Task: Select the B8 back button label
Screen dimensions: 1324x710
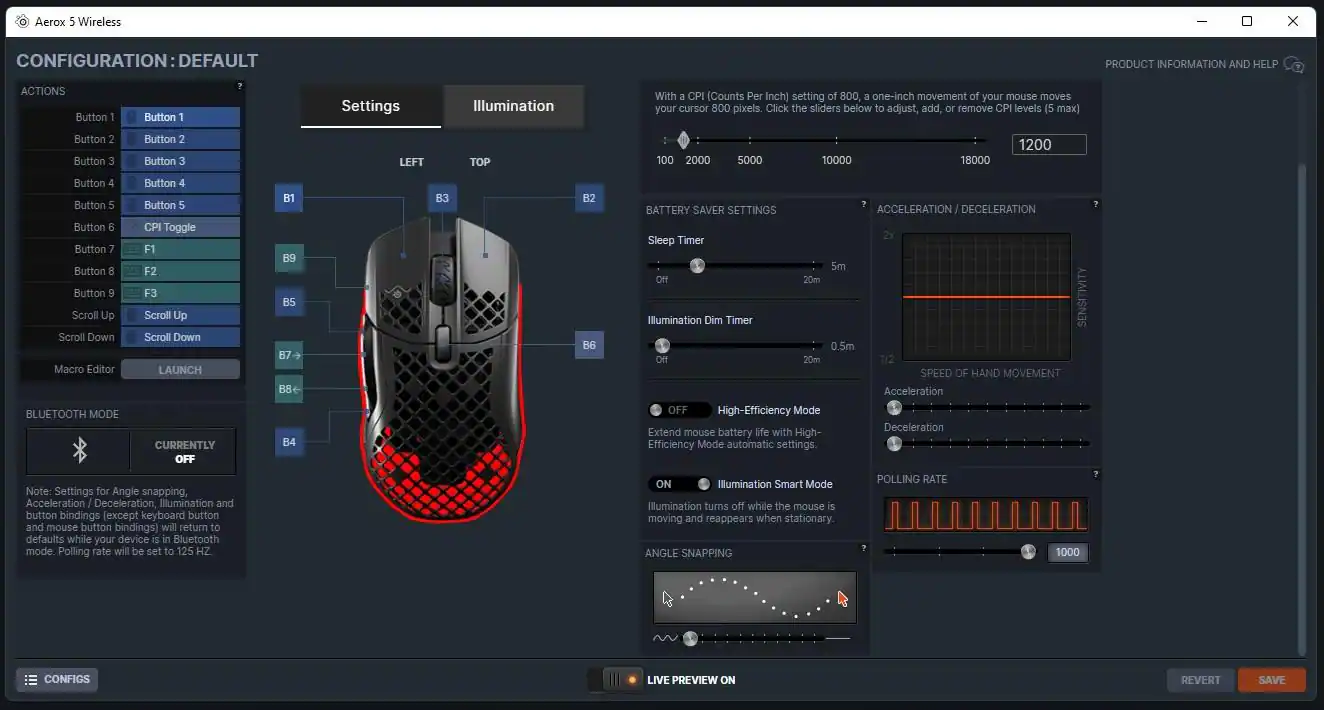Action: pyautogui.click(x=289, y=389)
